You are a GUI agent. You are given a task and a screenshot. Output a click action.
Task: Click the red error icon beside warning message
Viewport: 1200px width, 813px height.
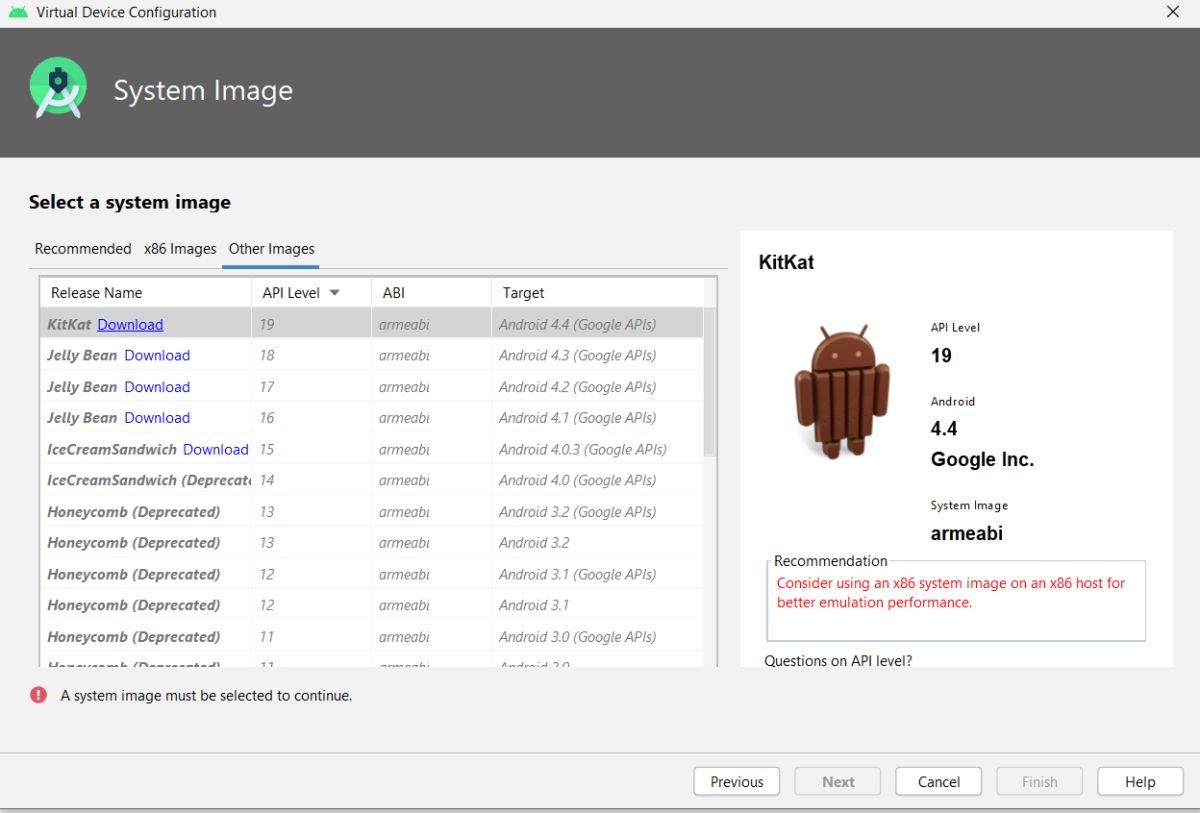38,695
